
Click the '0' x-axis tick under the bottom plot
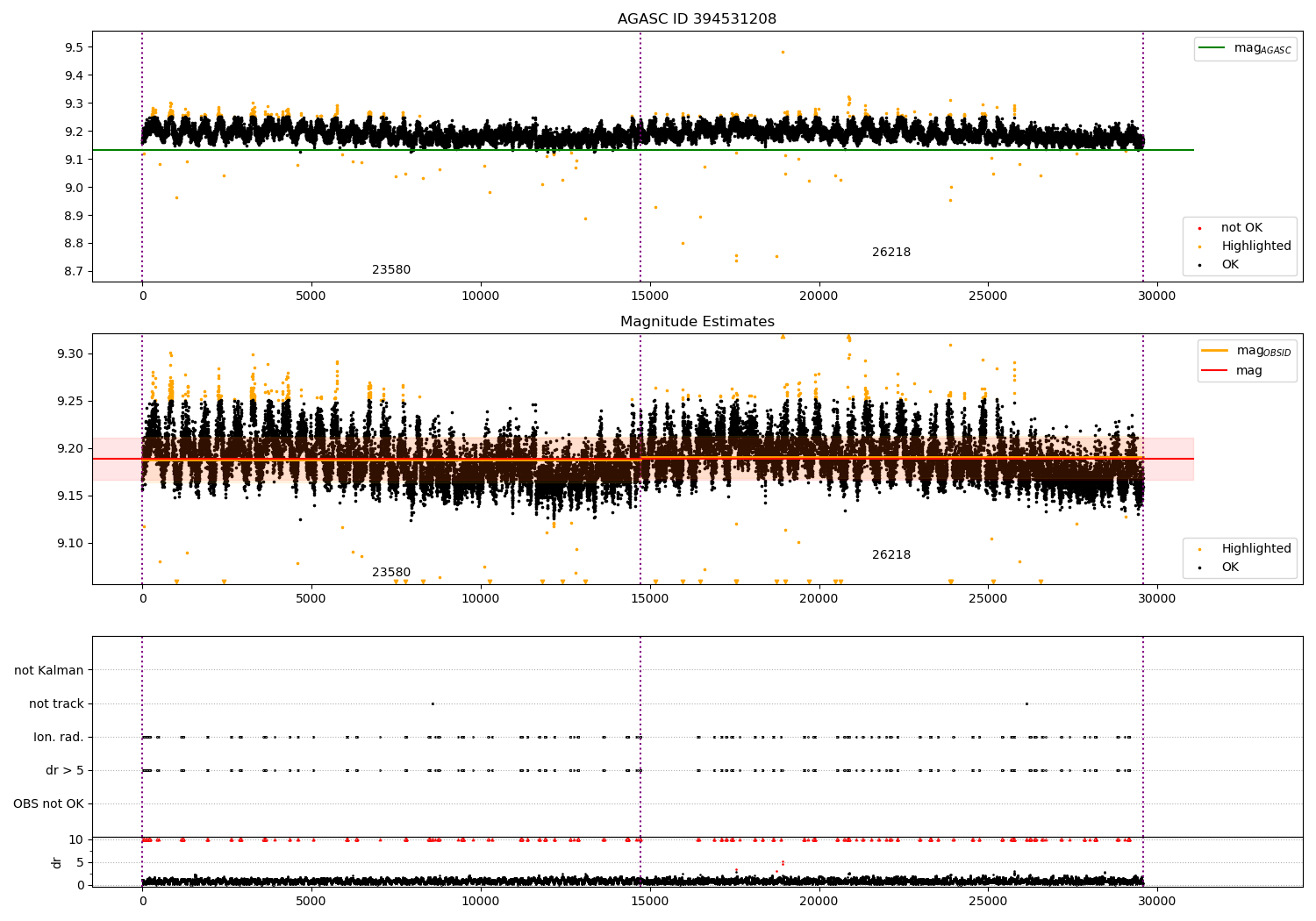(142, 901)
